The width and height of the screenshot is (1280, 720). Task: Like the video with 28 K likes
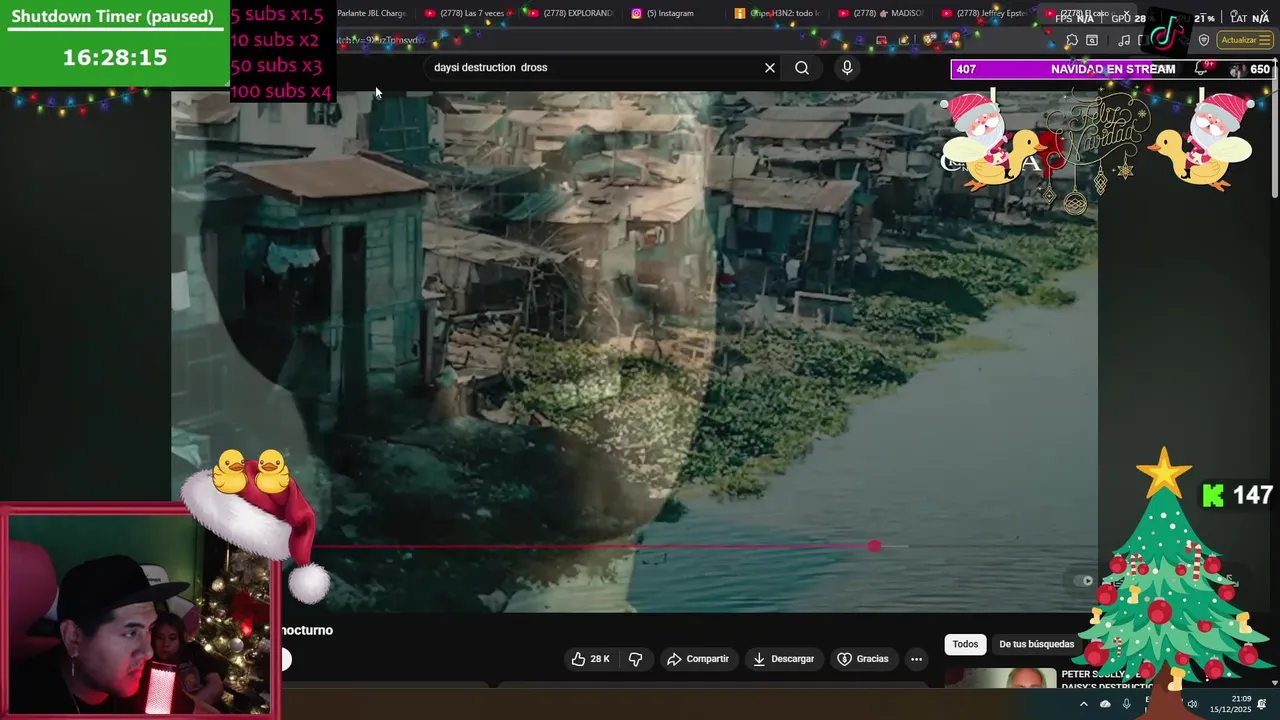[x=590, y=659]
